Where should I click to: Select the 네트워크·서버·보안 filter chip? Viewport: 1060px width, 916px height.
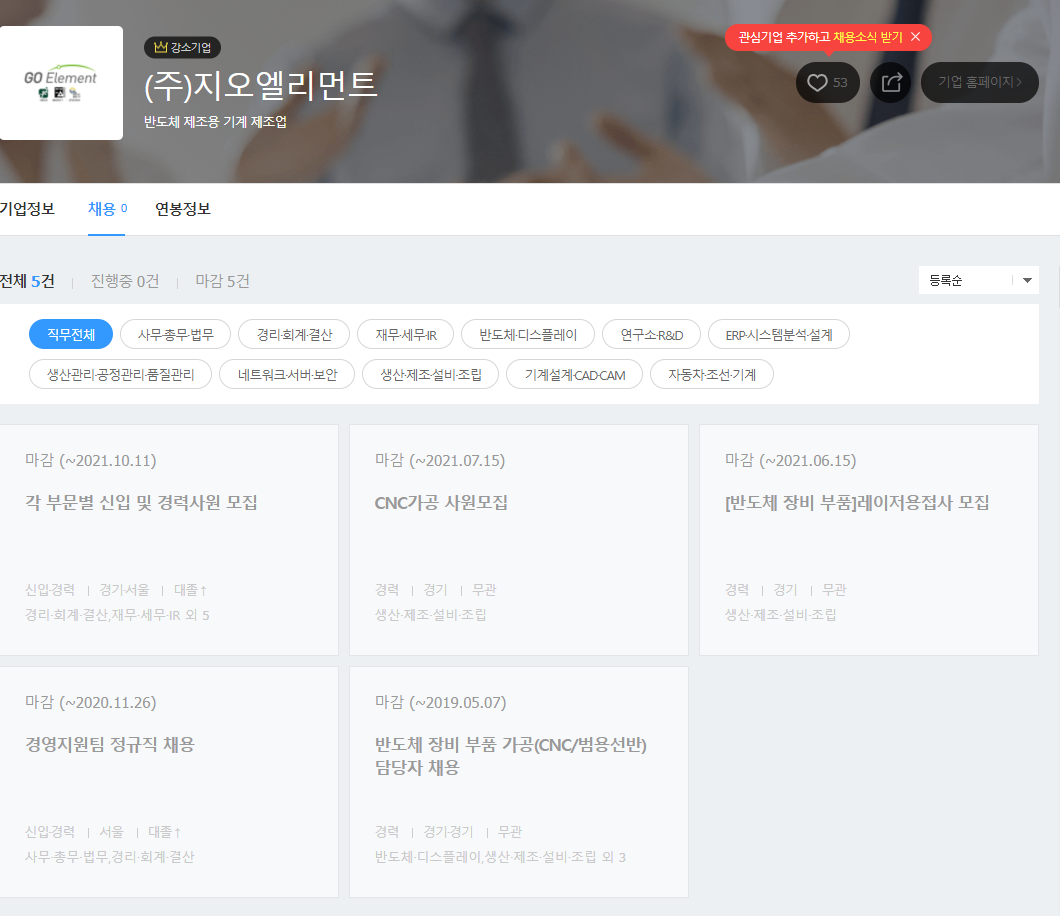(287, 375)
